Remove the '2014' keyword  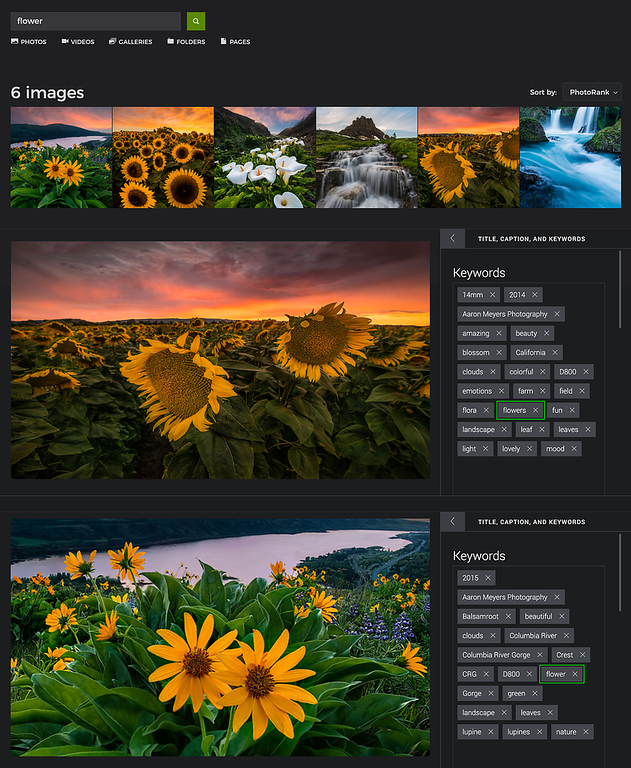click(534, 295)
